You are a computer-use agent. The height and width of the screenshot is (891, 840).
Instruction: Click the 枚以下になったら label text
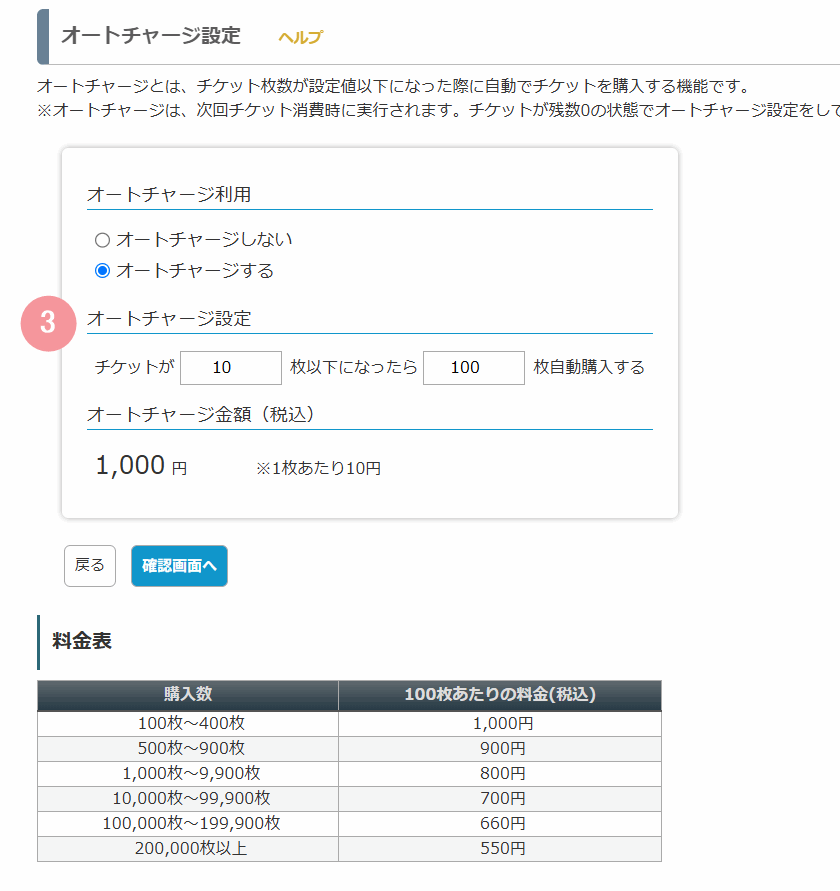click(x=354, y=368)
